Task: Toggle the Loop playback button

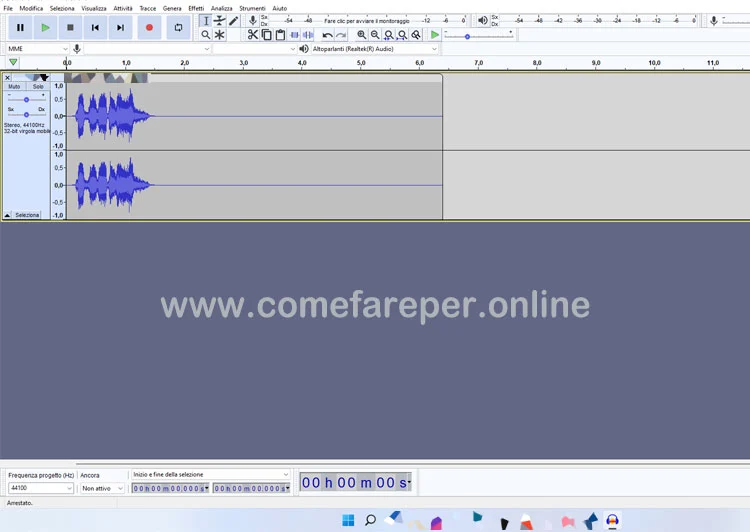Action: (x=178, y=28)
